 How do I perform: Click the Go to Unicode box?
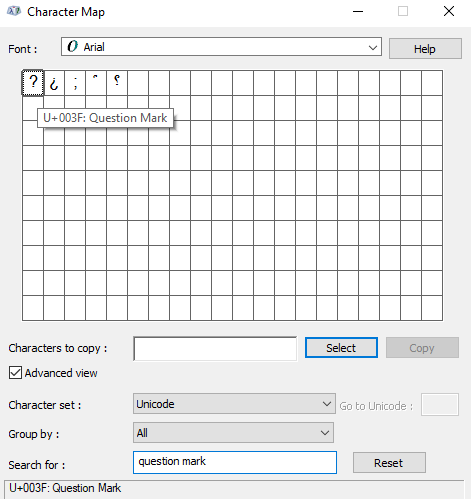coord(440,405)
